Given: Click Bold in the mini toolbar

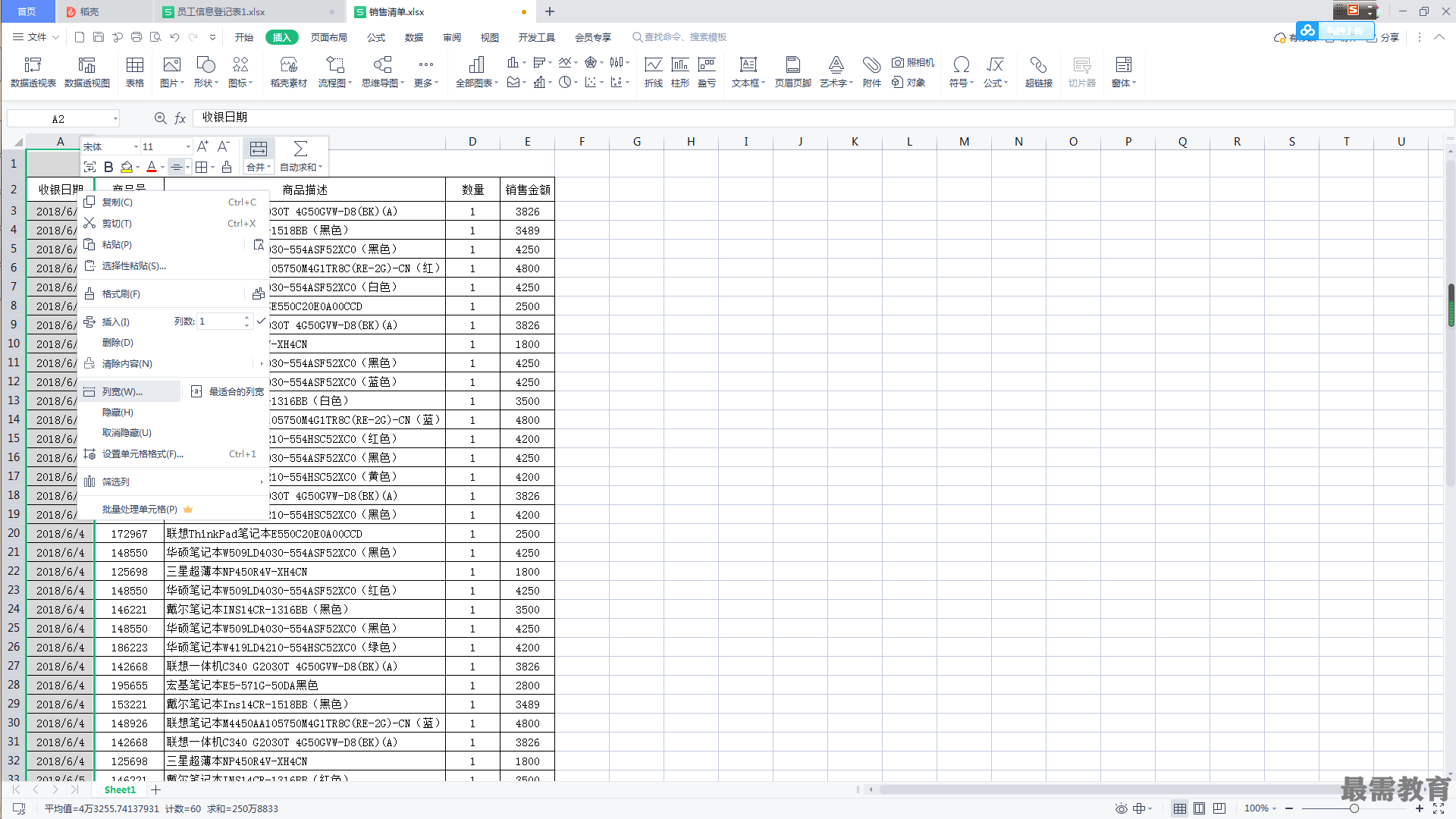Looking at the screenshot, I should (x=108, y=167).
